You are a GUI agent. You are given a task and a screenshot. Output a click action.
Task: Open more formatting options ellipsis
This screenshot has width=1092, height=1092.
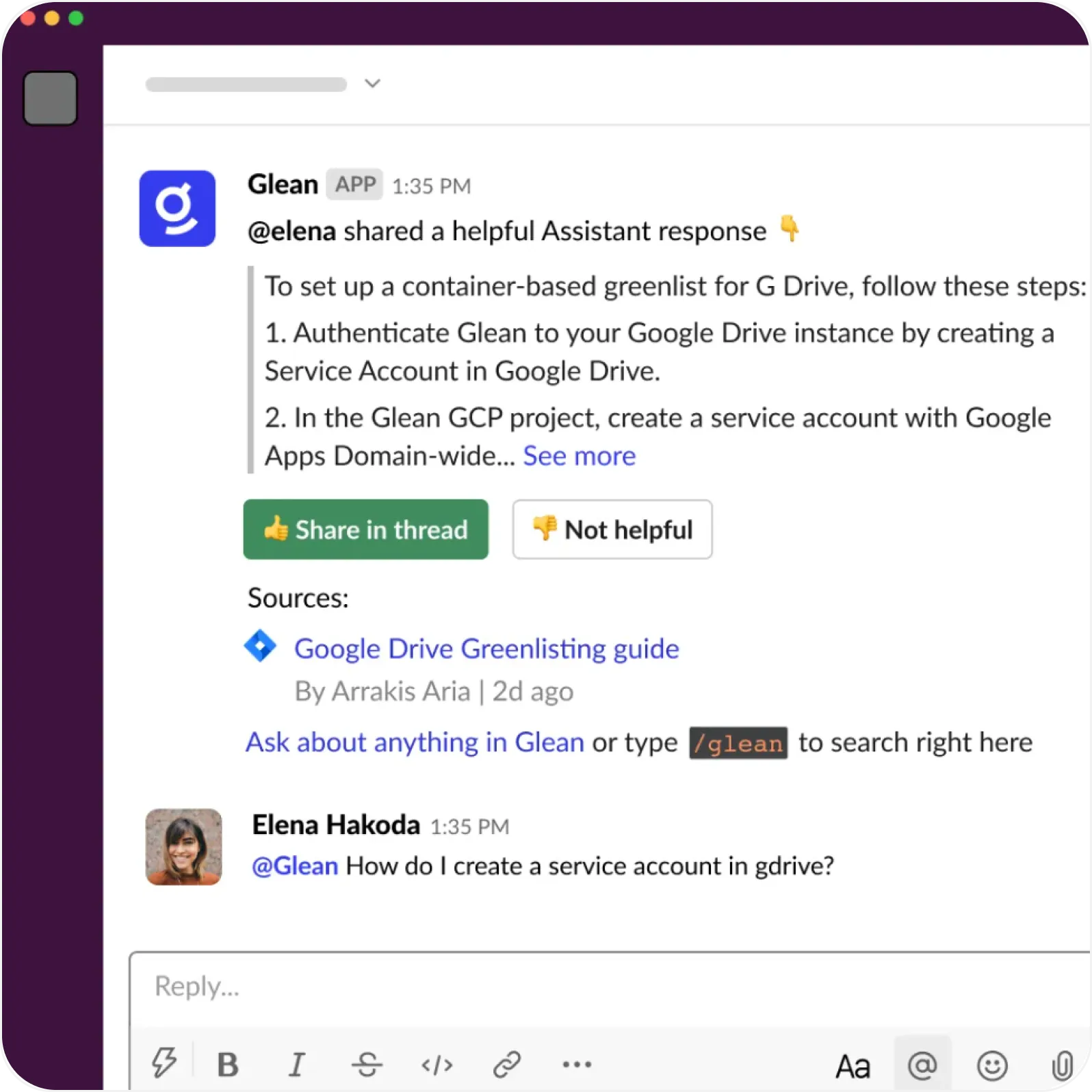coord(577,1065)
